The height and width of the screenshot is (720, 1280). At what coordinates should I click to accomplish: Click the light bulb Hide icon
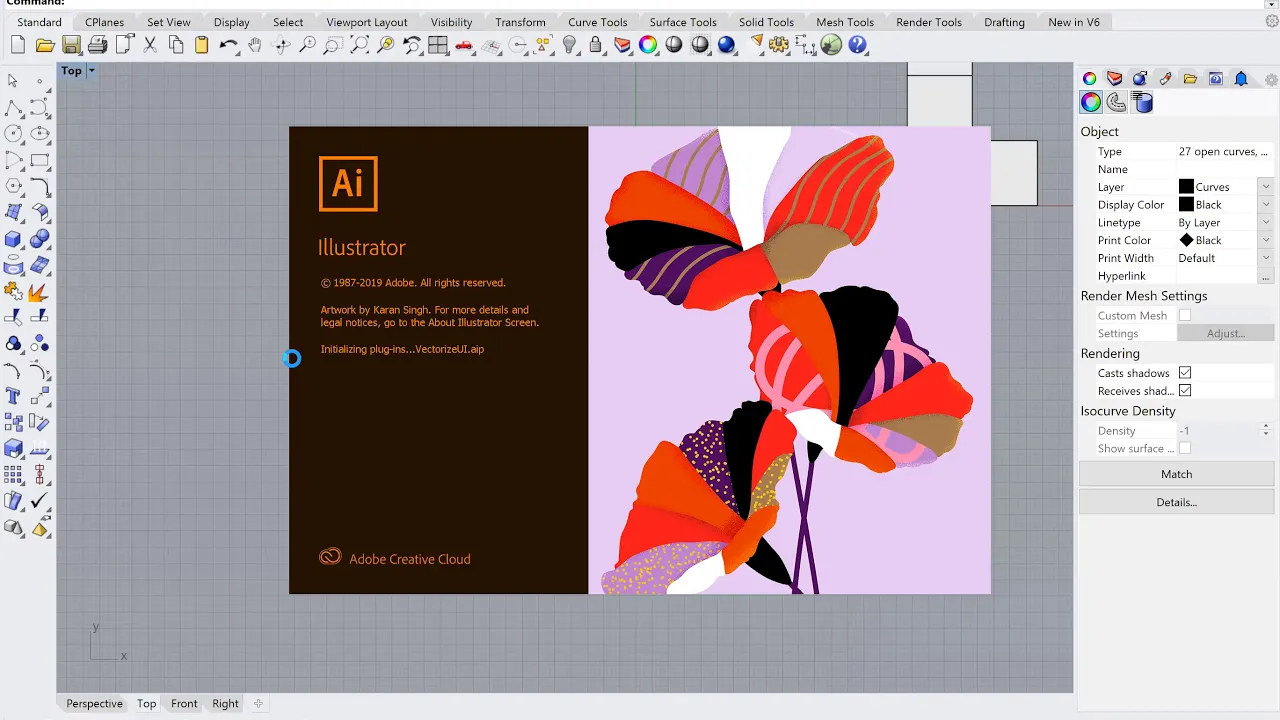point(570,44)
